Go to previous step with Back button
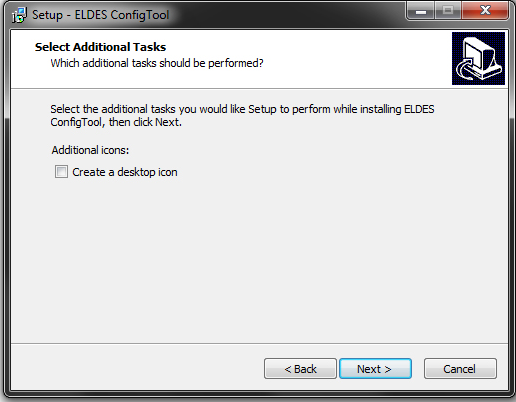516x402 pixels. 300,369
